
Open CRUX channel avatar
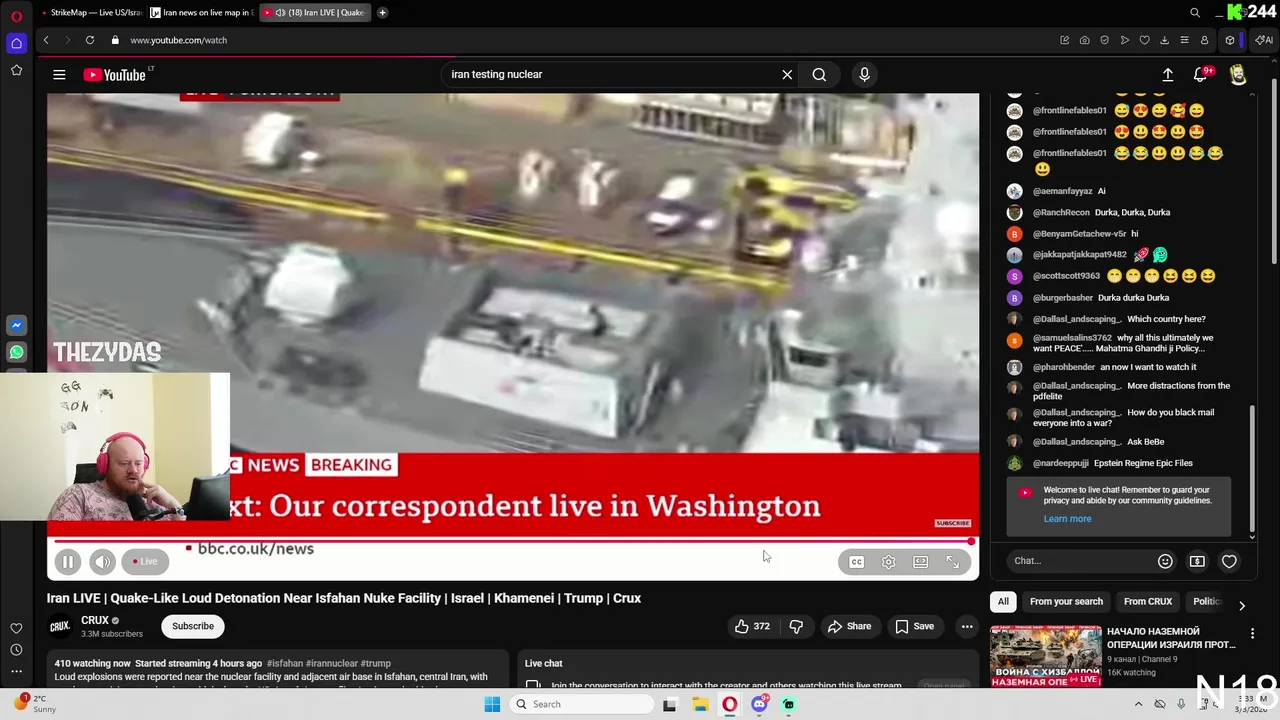point(60,626)
